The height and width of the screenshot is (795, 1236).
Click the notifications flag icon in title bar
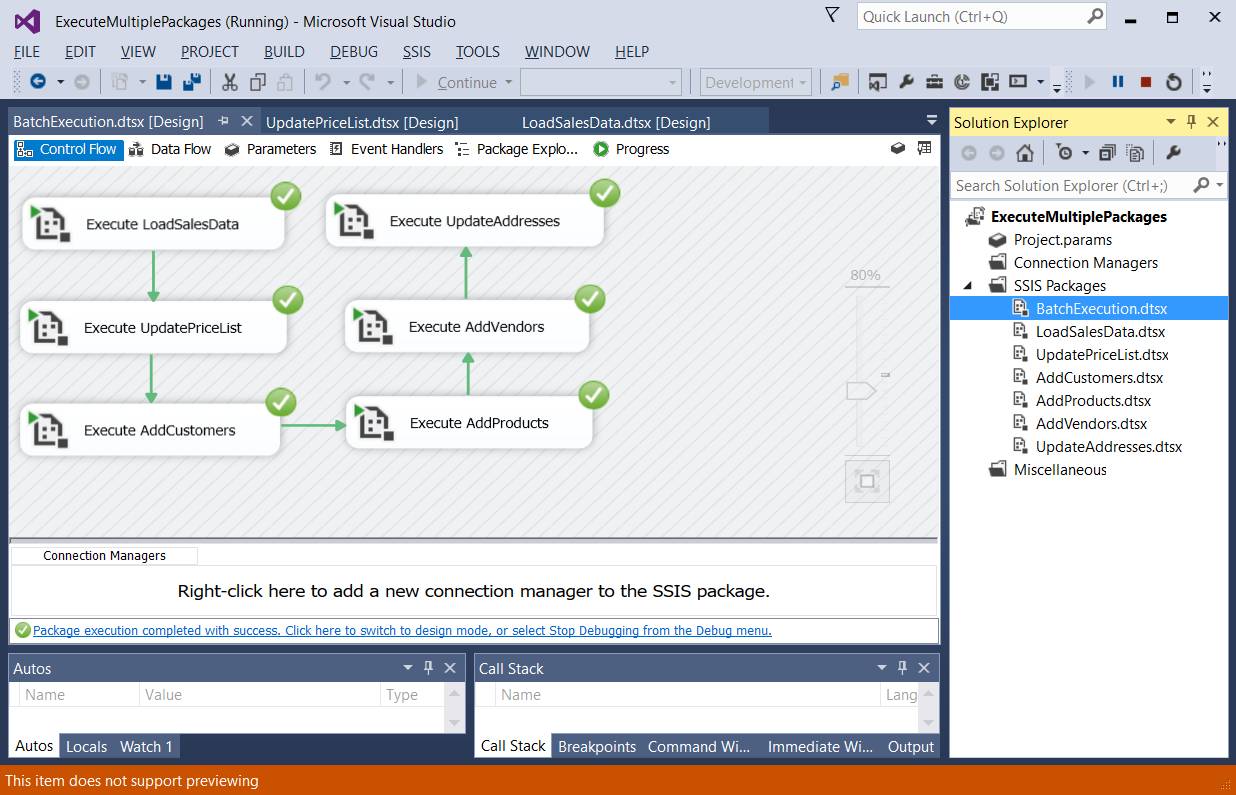(832, 15)
